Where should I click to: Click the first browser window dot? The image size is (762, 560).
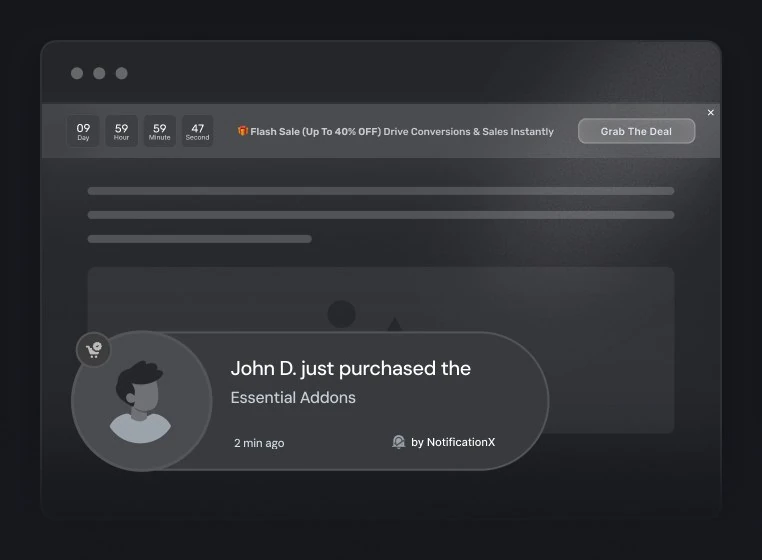click(x=77, y=73)
